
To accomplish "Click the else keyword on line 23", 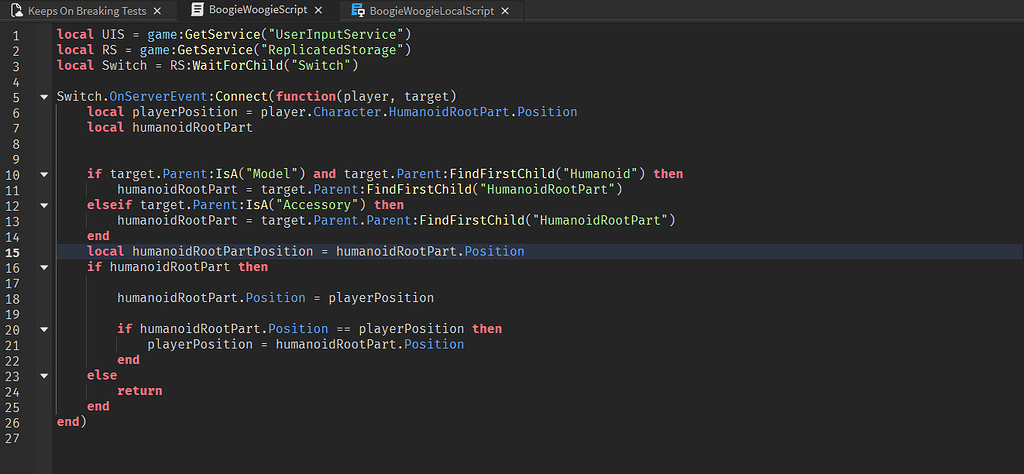I will coord(102,375).
